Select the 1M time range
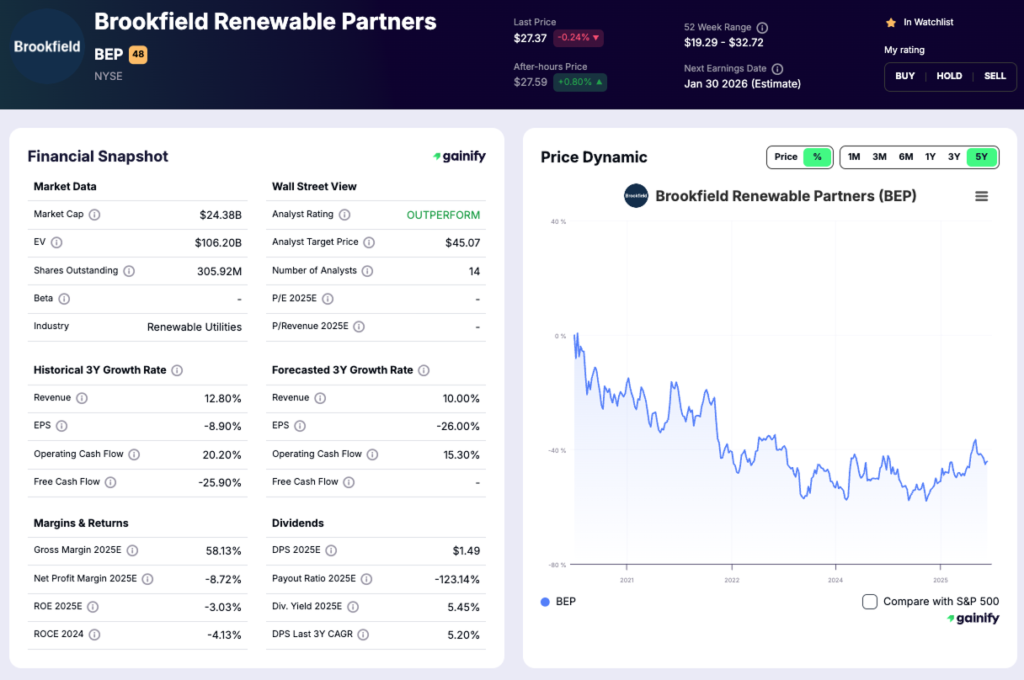The image size is (1024, 680). pyautogui.click(x=853, y=157)
